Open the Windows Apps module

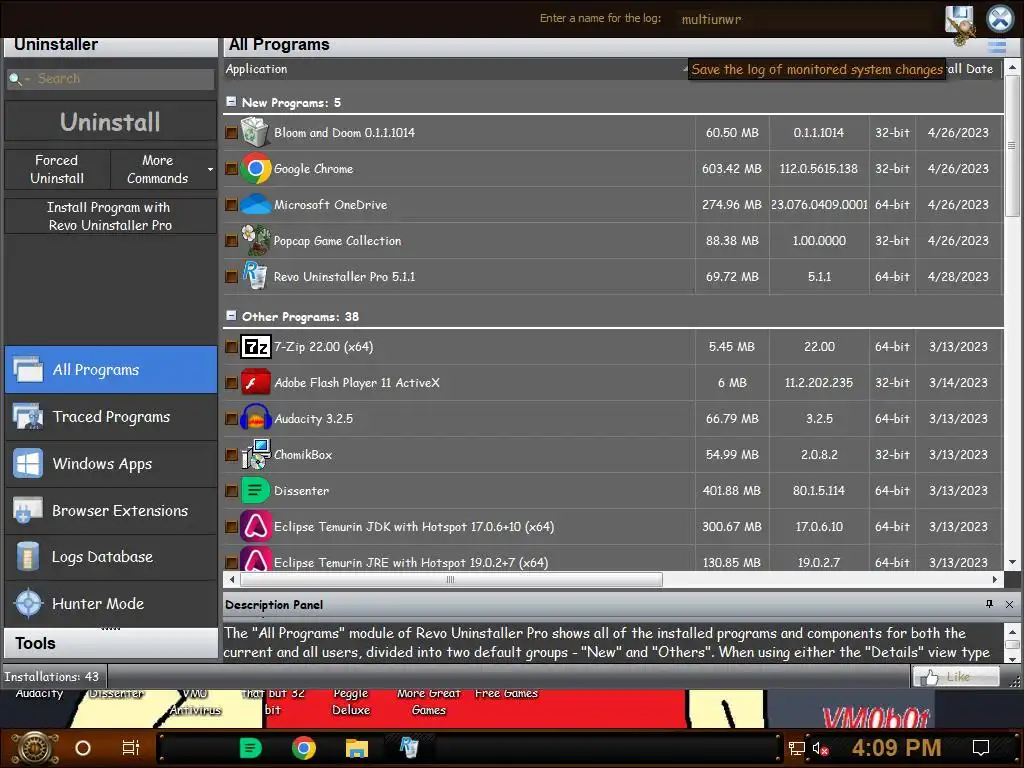tap(111, 464)
